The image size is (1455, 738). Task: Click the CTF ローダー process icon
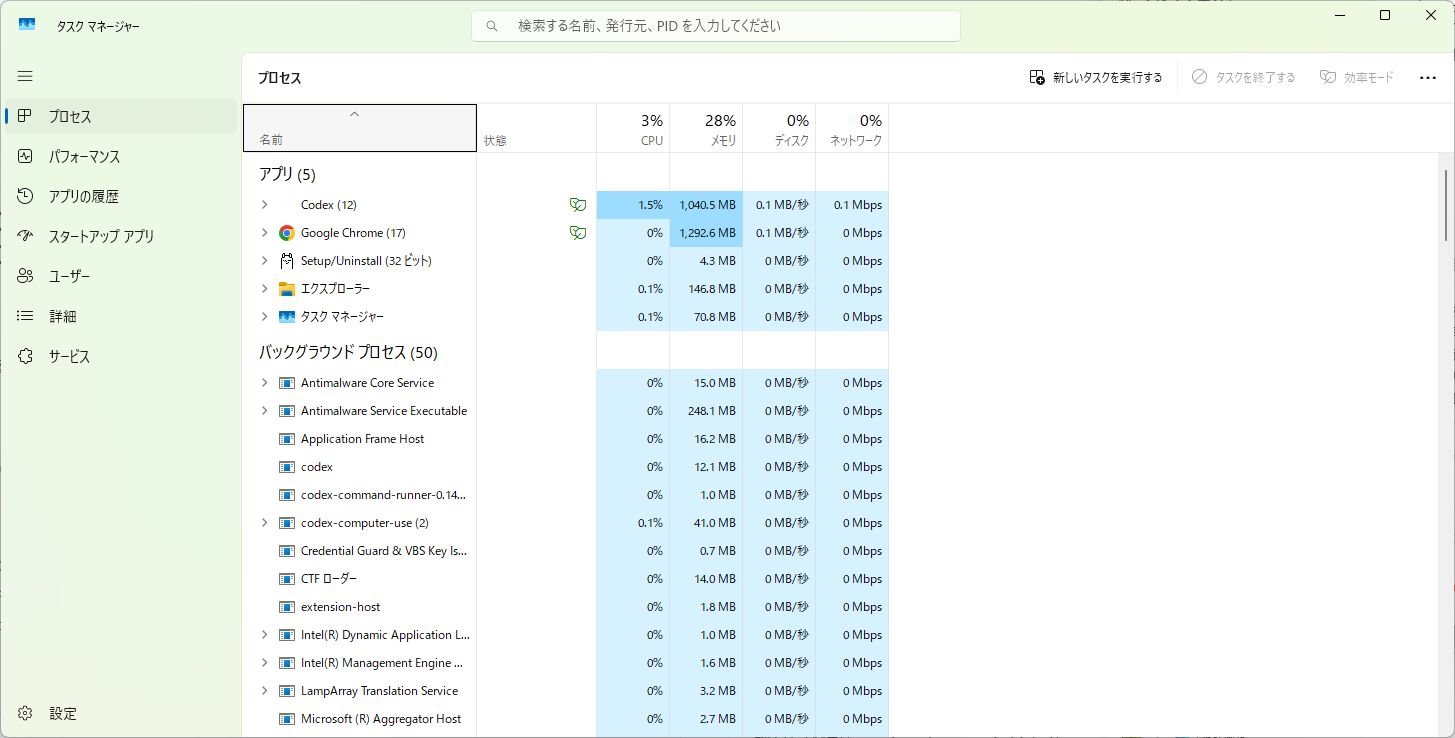pos(287,579)
